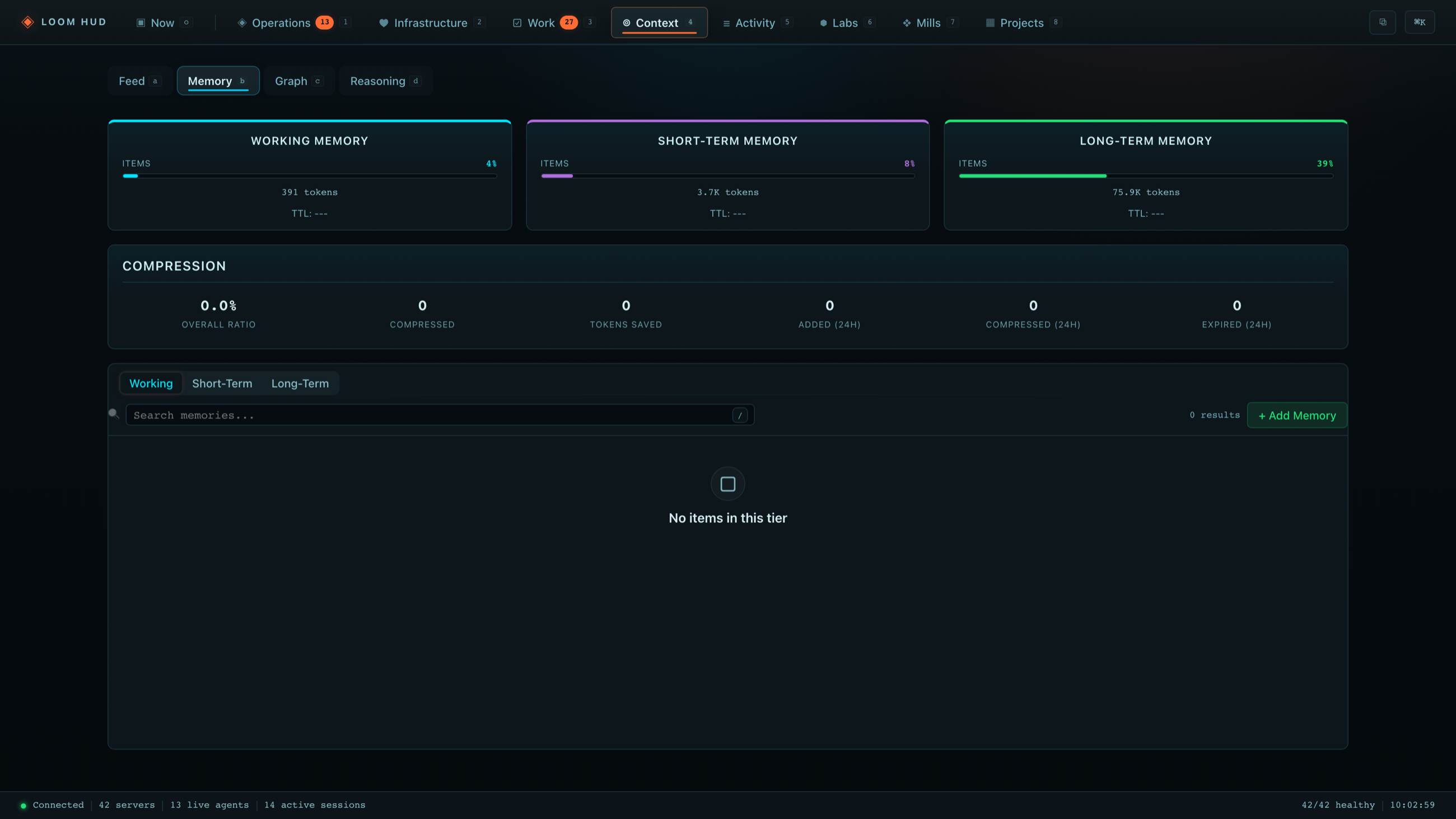1456x819 pixels.
Task: Select the Long-Term memory tier
Action: (x=300, y=383)
